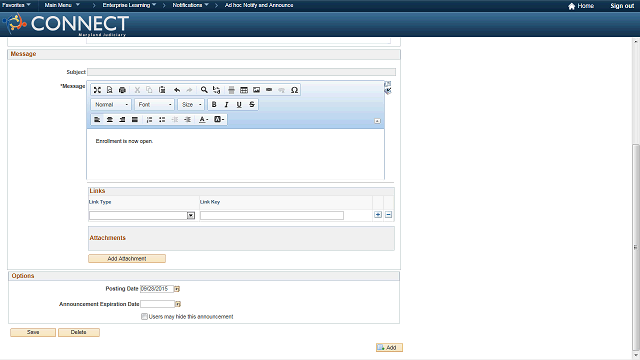Screen dimensions: 640x360
Task: Click the editor pop-out icon beside toolbar
Action: tap(388, 84)
